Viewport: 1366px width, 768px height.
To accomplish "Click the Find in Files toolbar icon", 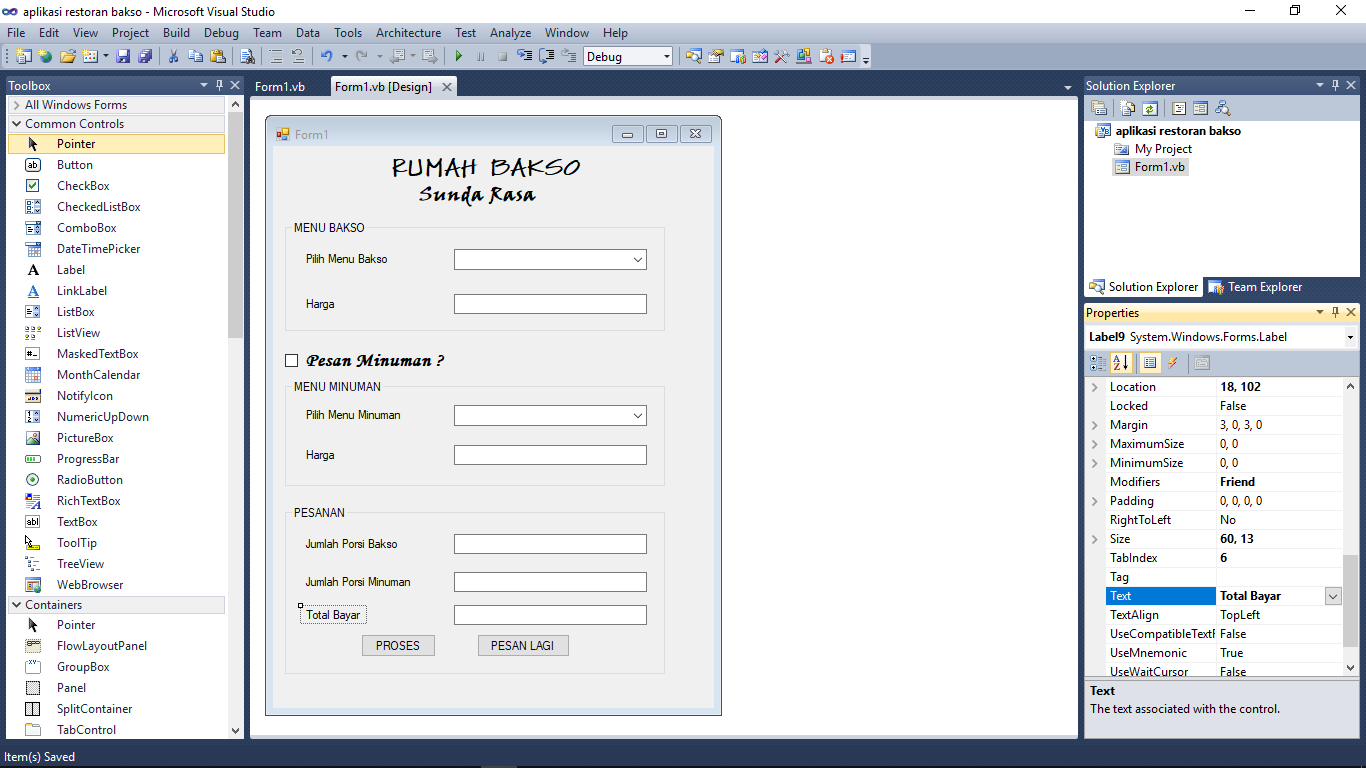I will (246, 56).
